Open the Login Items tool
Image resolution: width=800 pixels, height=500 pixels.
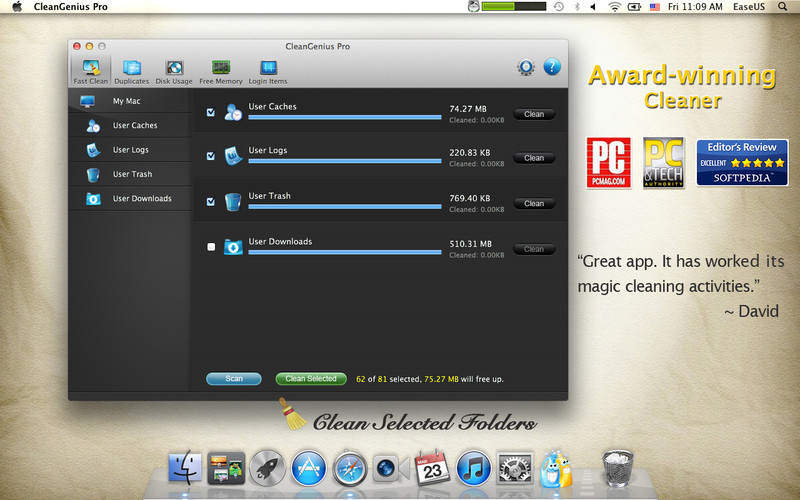coord(268,72)
